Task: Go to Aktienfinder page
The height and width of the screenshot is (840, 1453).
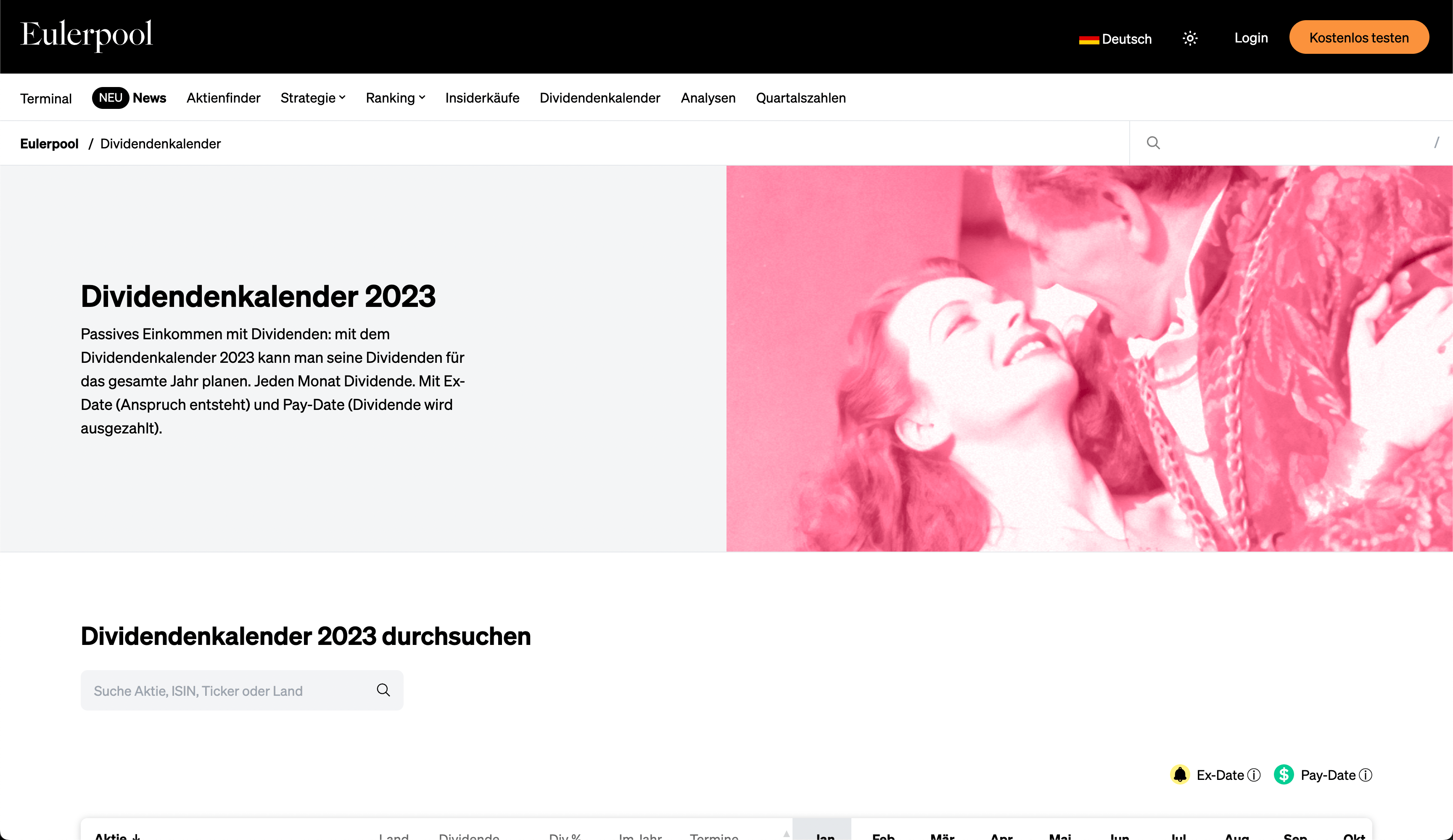Action: pos(223,98)
